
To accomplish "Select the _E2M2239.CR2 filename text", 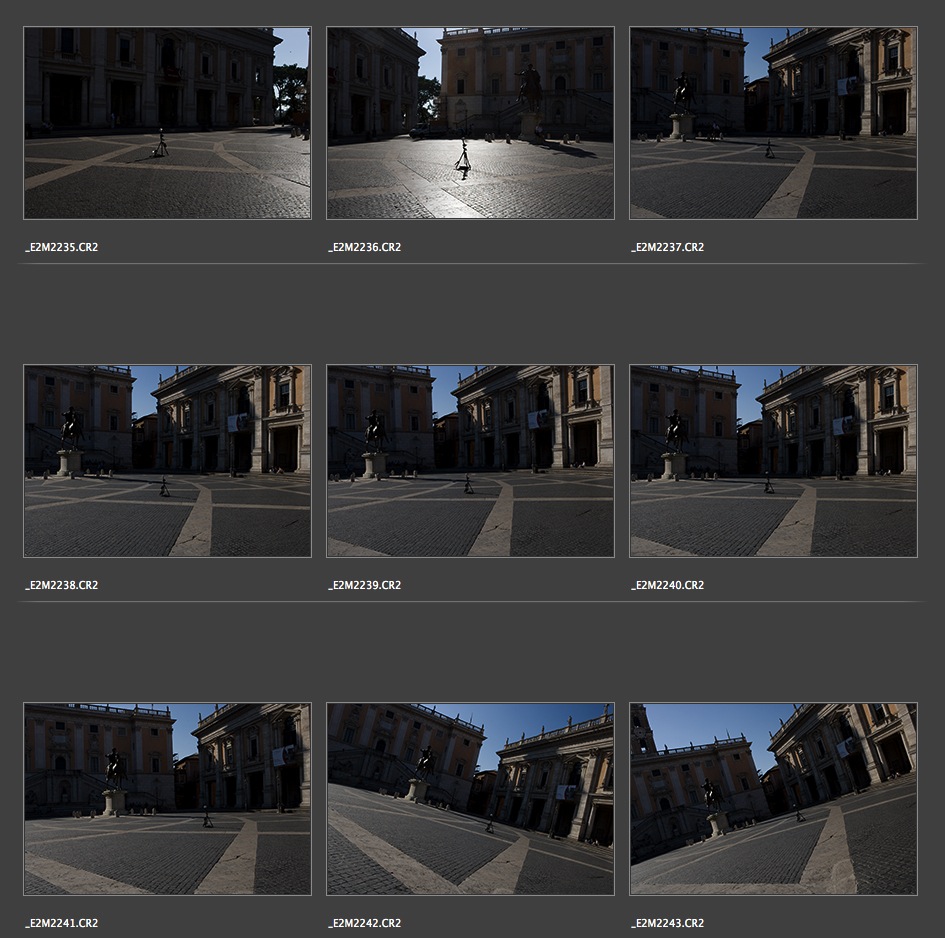I will [x=365, y=585].
